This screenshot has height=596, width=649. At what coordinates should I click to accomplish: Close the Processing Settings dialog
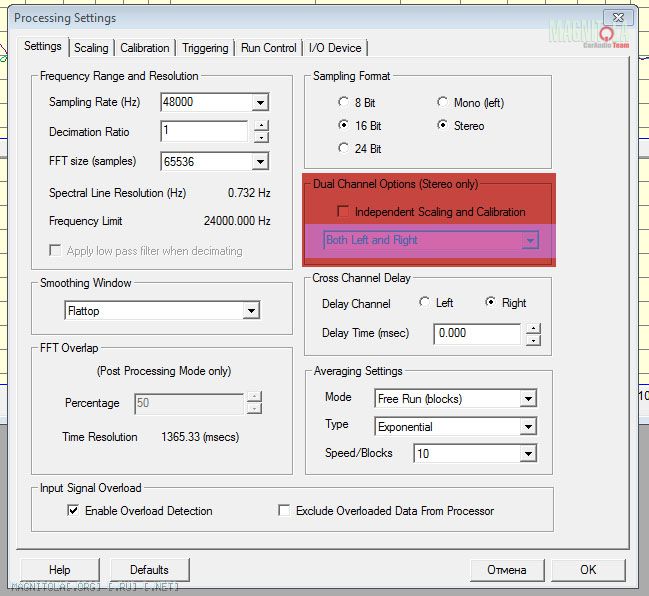coord(618,18)
